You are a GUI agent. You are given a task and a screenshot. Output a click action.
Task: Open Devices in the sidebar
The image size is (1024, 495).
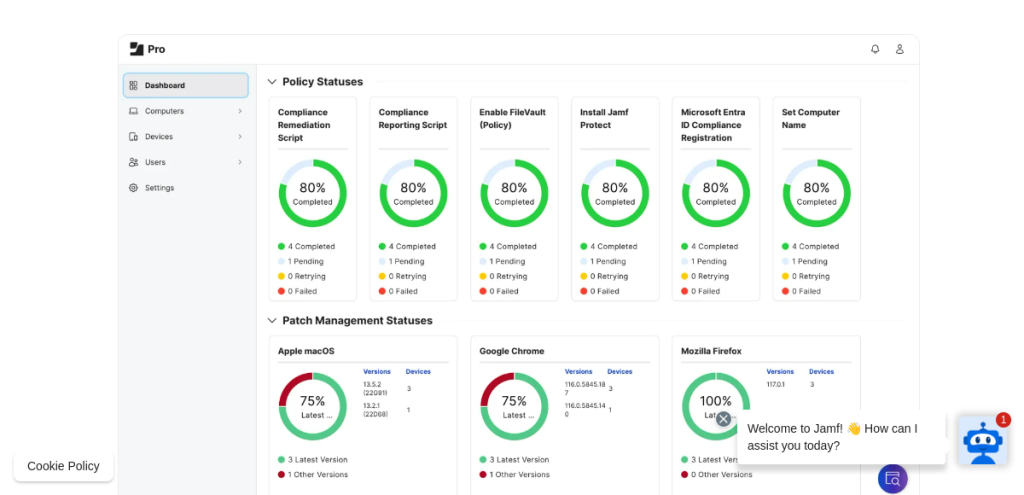coord(185,136)
